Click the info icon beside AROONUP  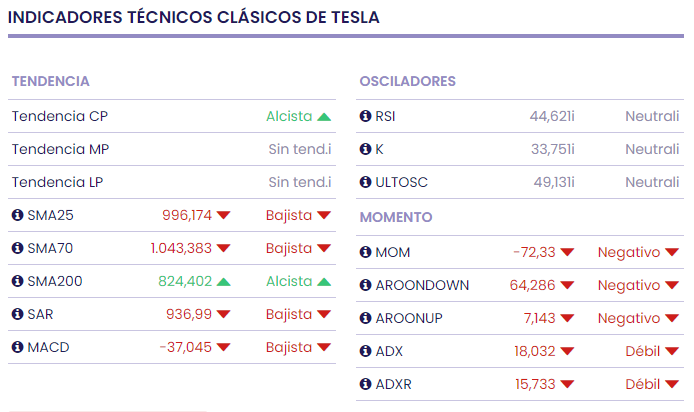coord(365,318)
